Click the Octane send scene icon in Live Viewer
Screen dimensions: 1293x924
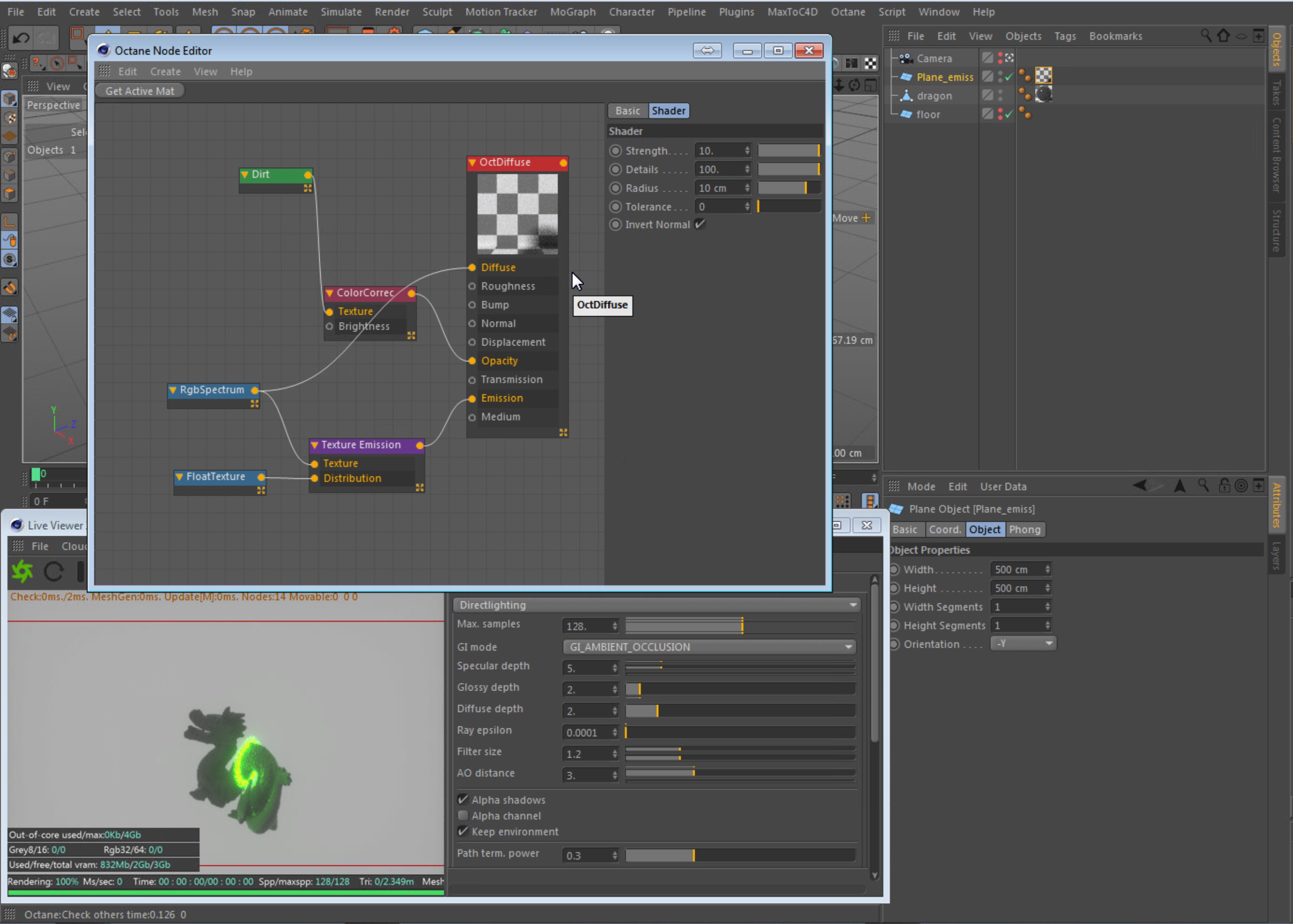tap(22, 571)
